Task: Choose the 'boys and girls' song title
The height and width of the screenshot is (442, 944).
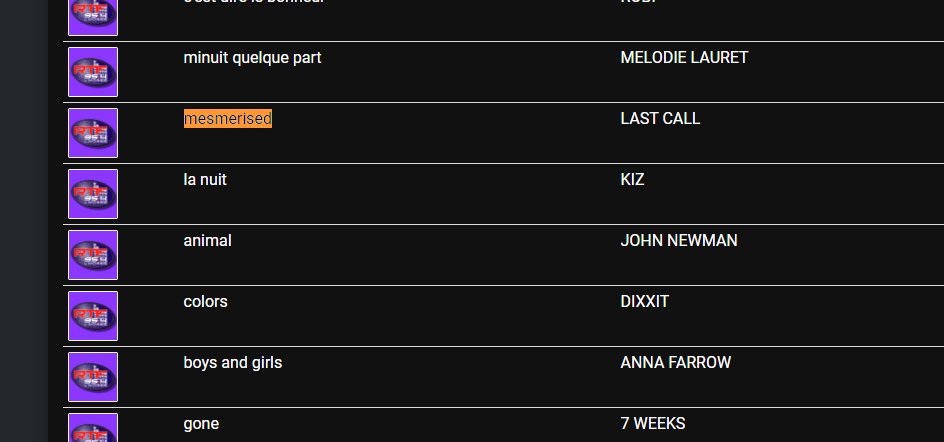Action: [232, 363]
